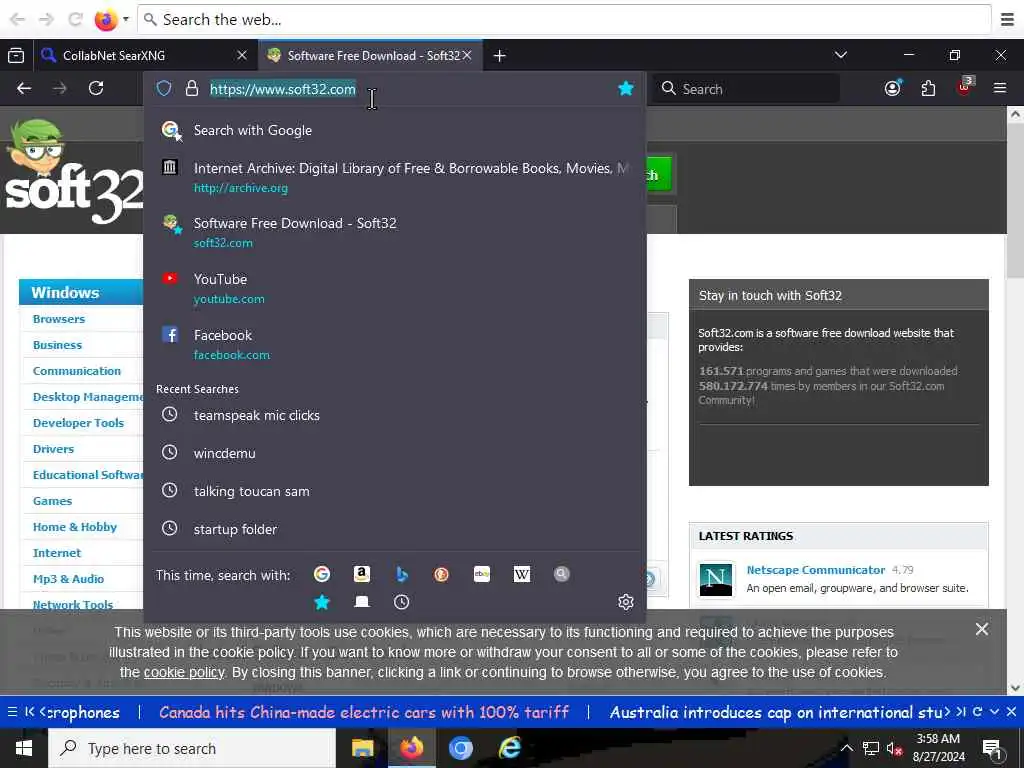Select the Software Free Download - Soft32 suggestion

click(x=394, y=232)
